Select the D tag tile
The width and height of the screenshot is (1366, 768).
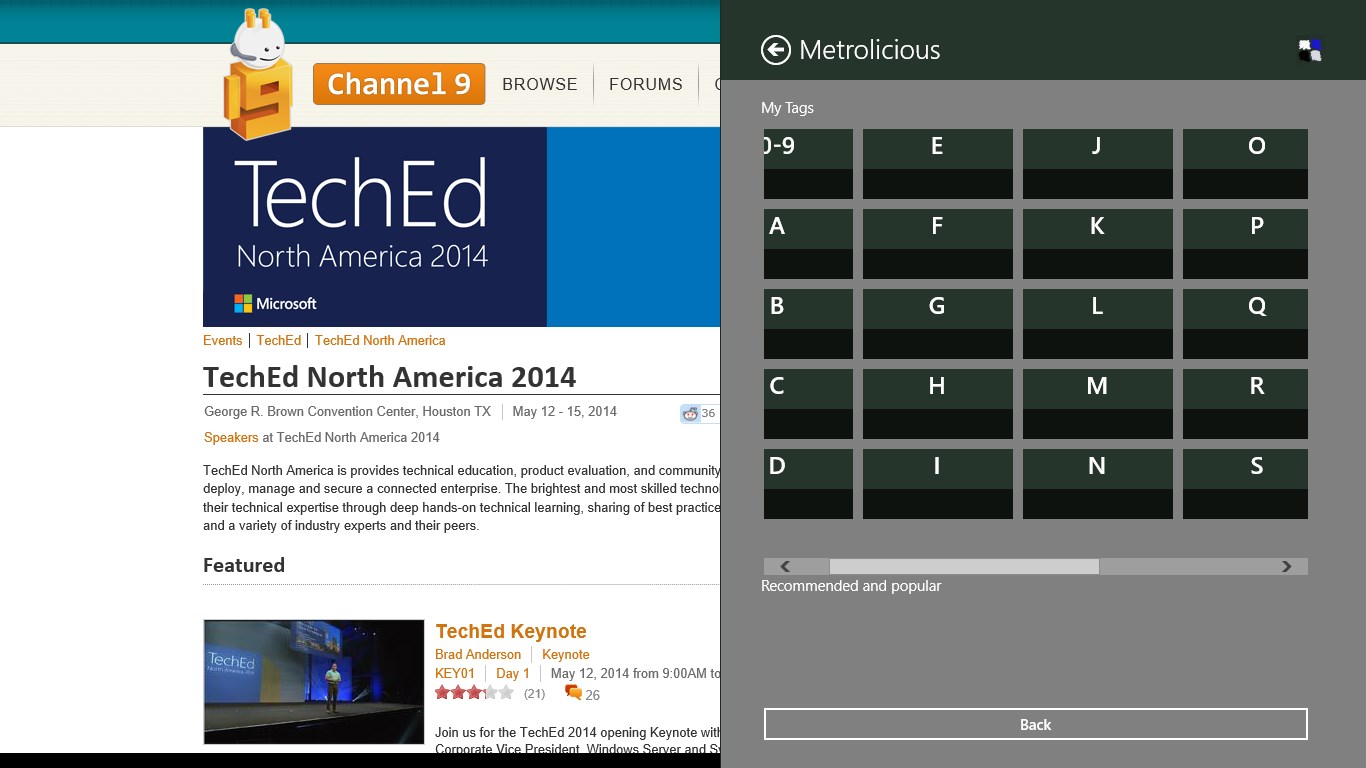(808, 484)
